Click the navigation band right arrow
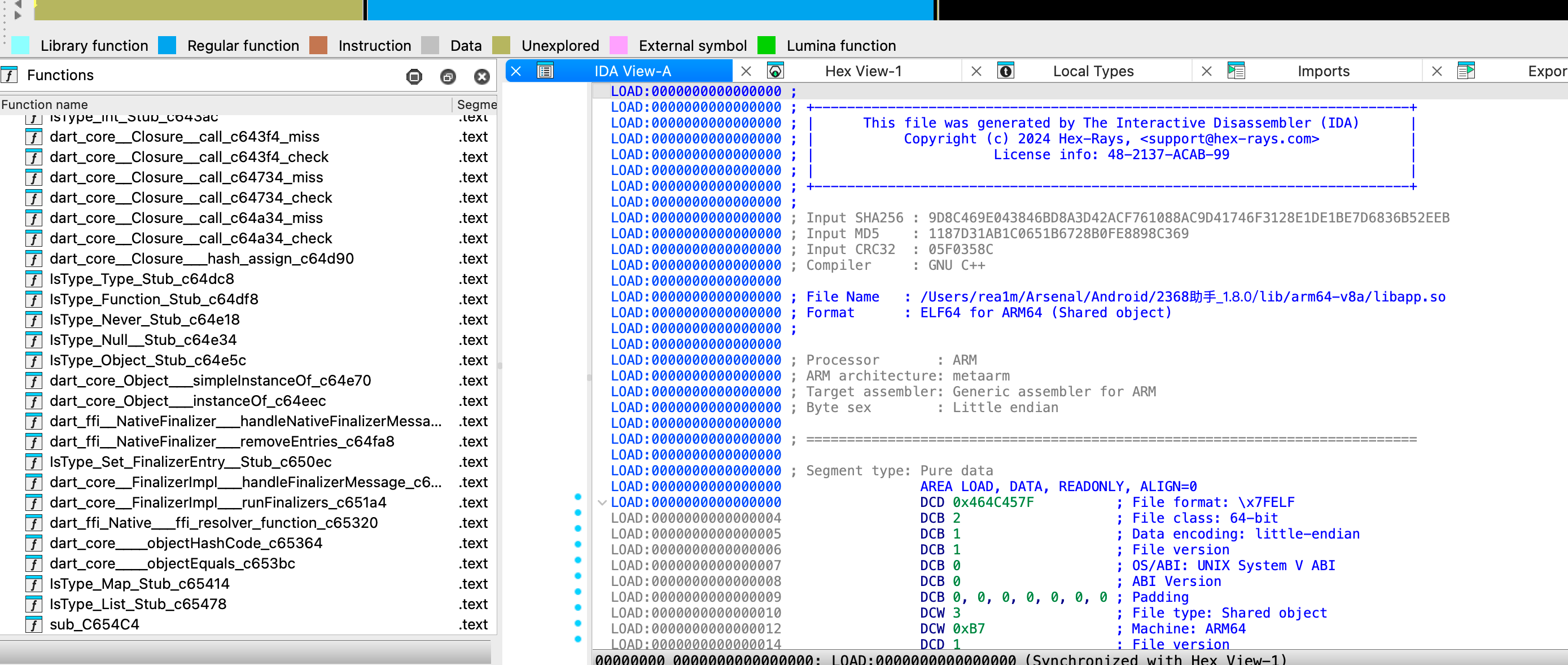This screenshot has height=665, width=1568. [17, 15]
